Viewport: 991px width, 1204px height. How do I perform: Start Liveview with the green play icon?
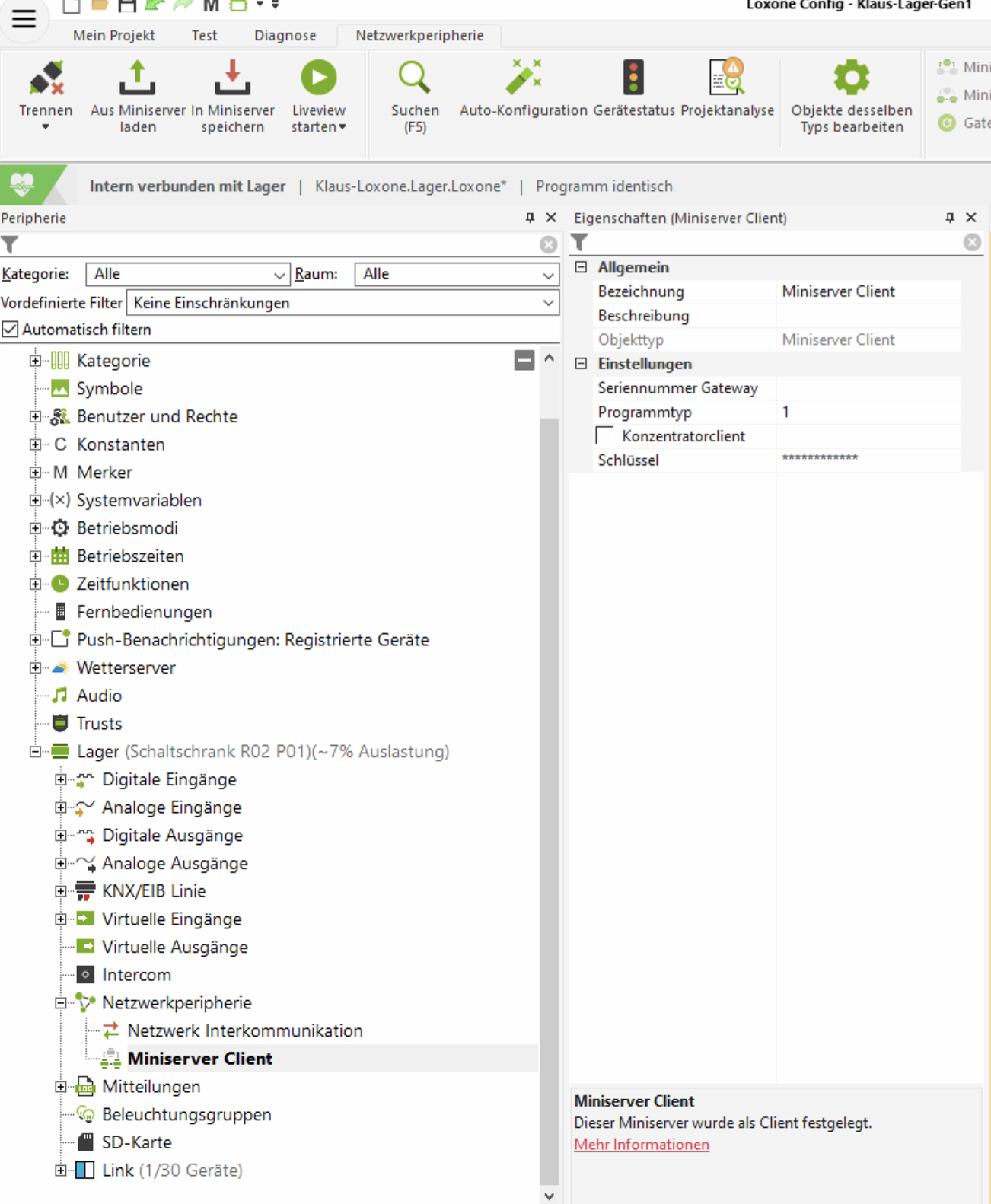319,78
